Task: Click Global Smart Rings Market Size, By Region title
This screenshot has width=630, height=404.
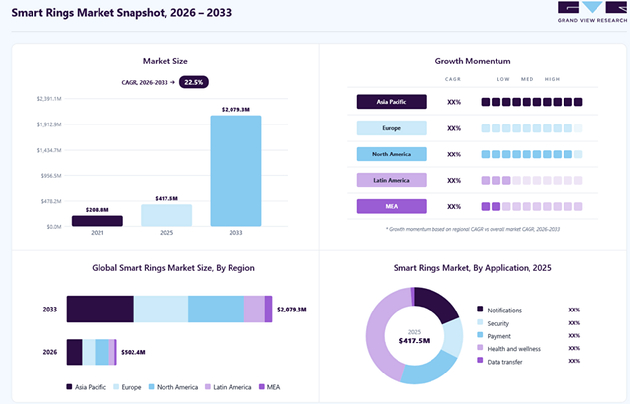Action: tap(173, 268)
